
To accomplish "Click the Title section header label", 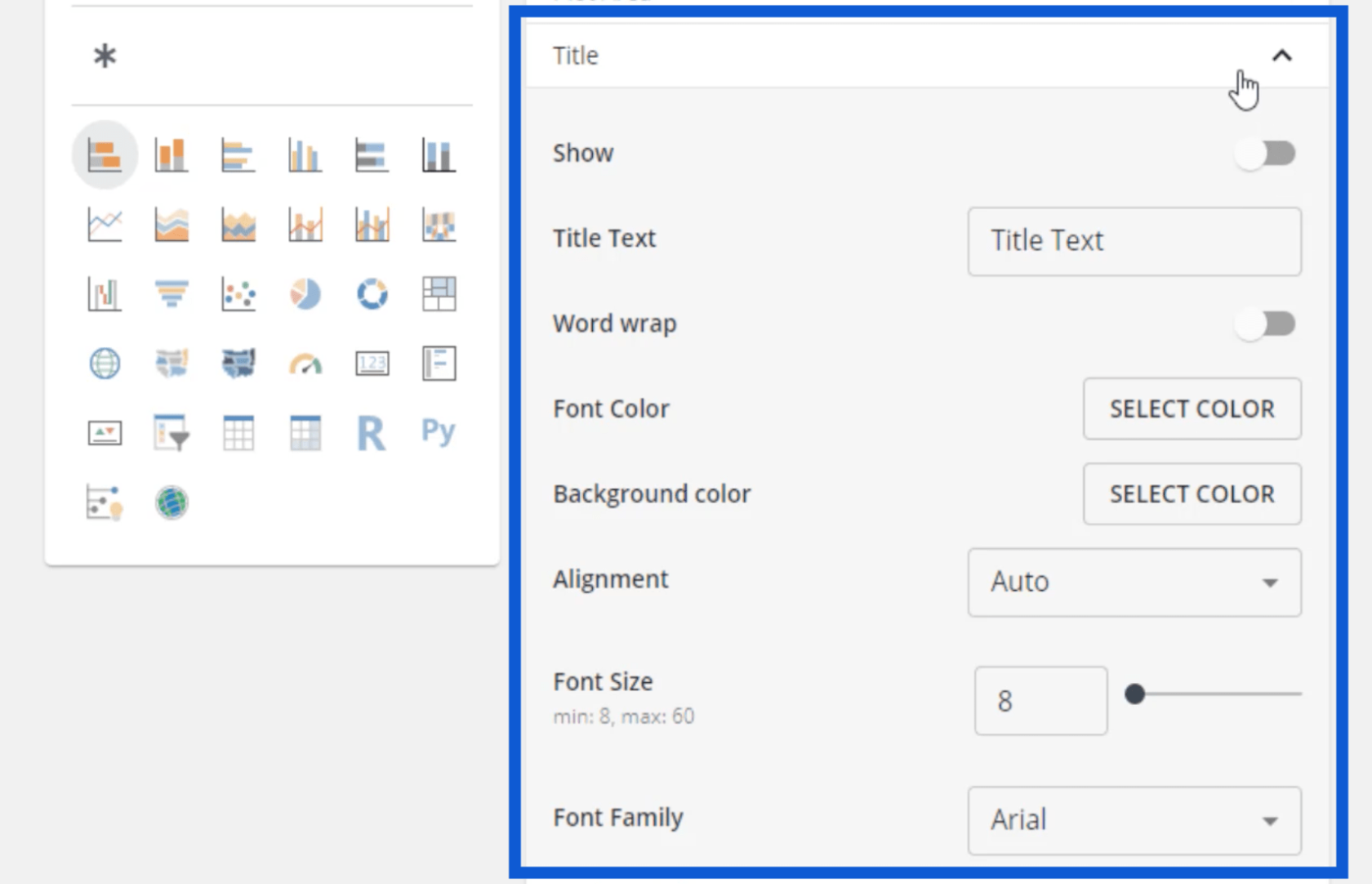I will (576, 56).
